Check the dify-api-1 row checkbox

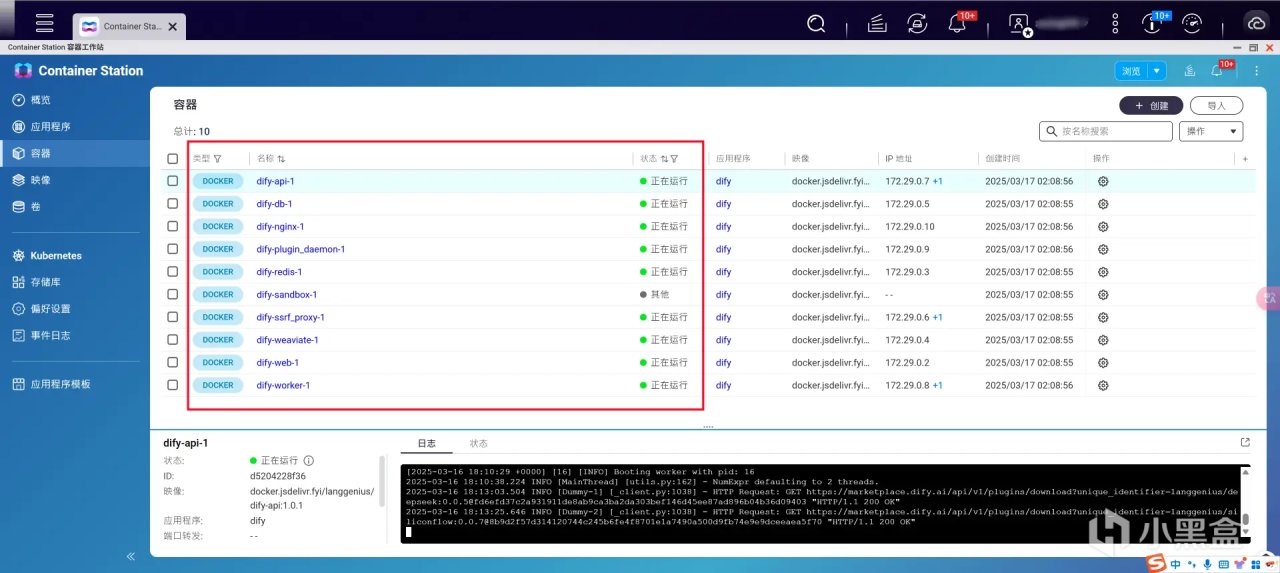point(173,181)
